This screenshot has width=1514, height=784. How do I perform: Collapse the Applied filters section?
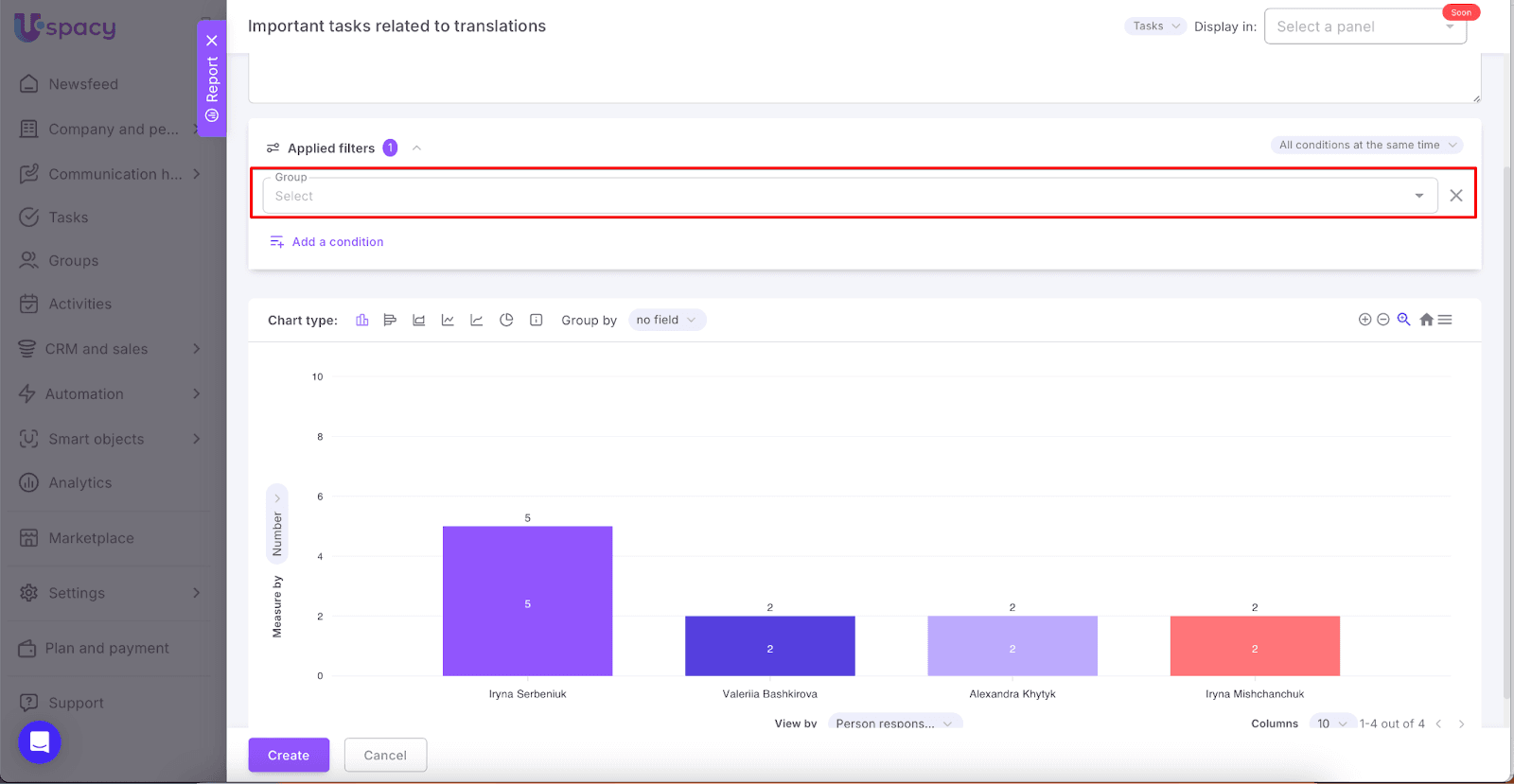click(416, 148)
